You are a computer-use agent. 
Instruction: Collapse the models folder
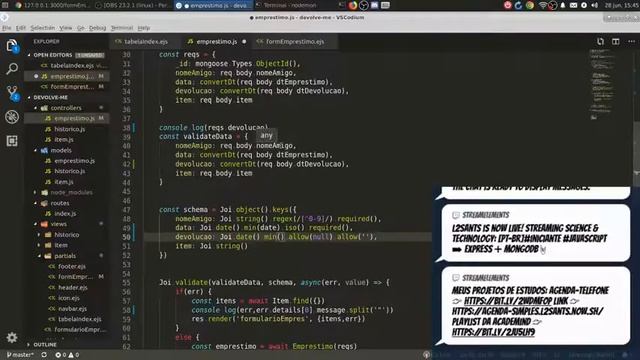36,150
